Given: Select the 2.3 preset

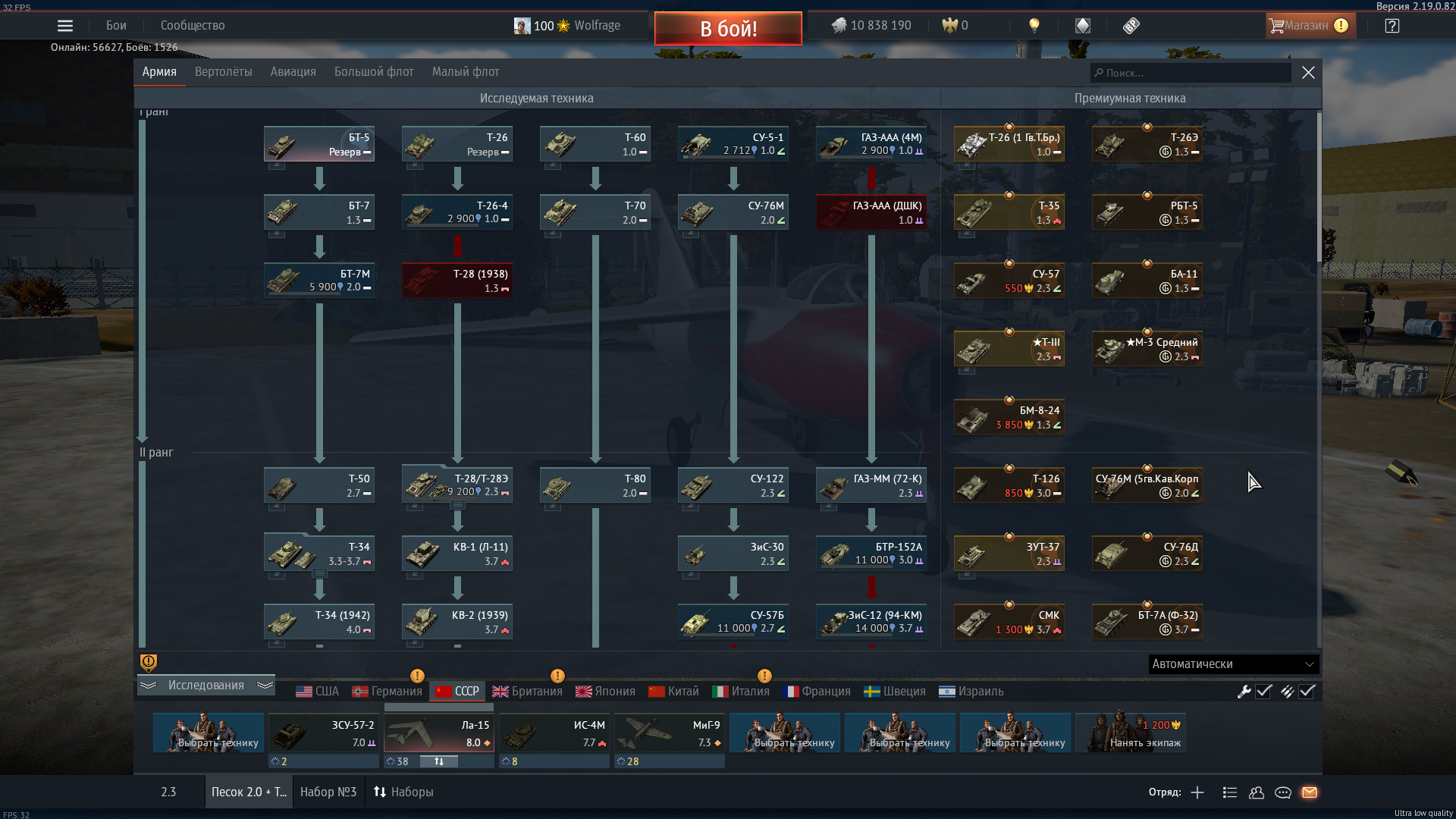Looking at the screenshot, I should point(168,792).
